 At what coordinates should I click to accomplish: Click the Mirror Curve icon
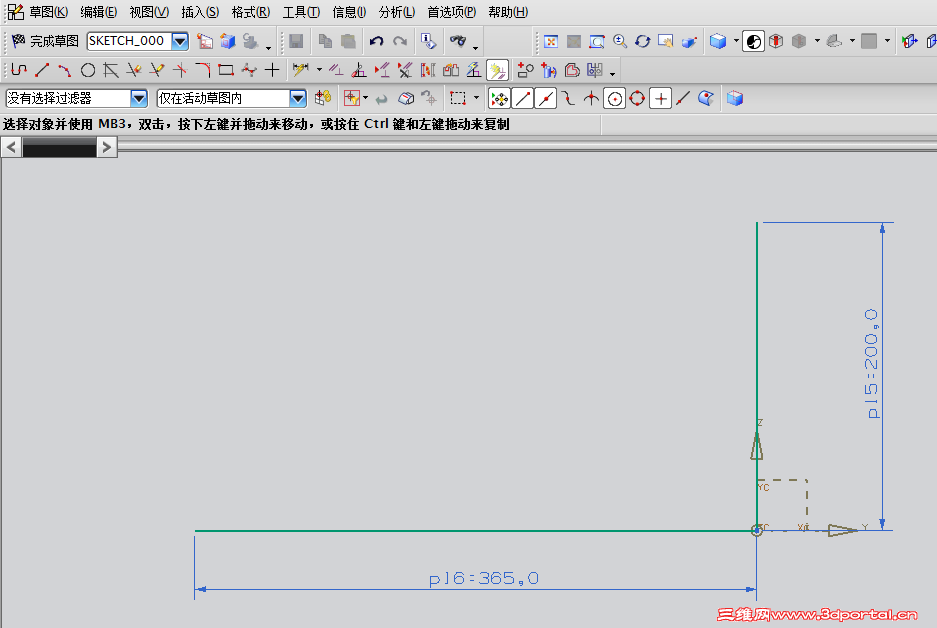[595, 71]
